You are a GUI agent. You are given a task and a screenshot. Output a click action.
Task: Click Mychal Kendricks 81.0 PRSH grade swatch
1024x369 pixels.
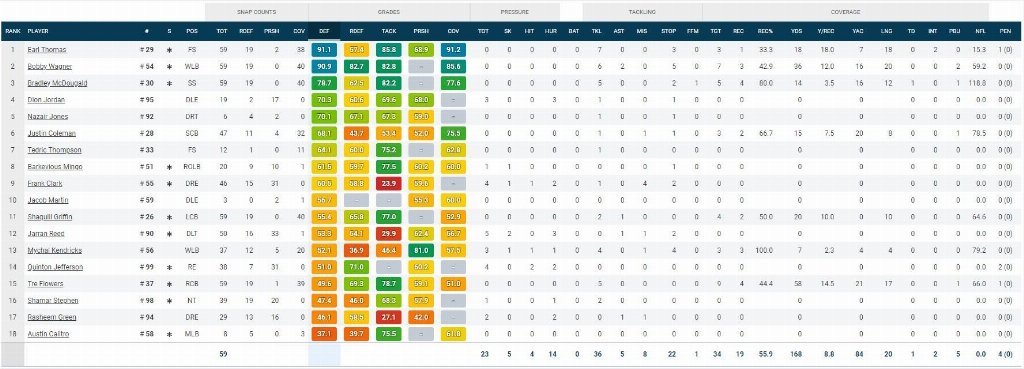pos(421,250)
